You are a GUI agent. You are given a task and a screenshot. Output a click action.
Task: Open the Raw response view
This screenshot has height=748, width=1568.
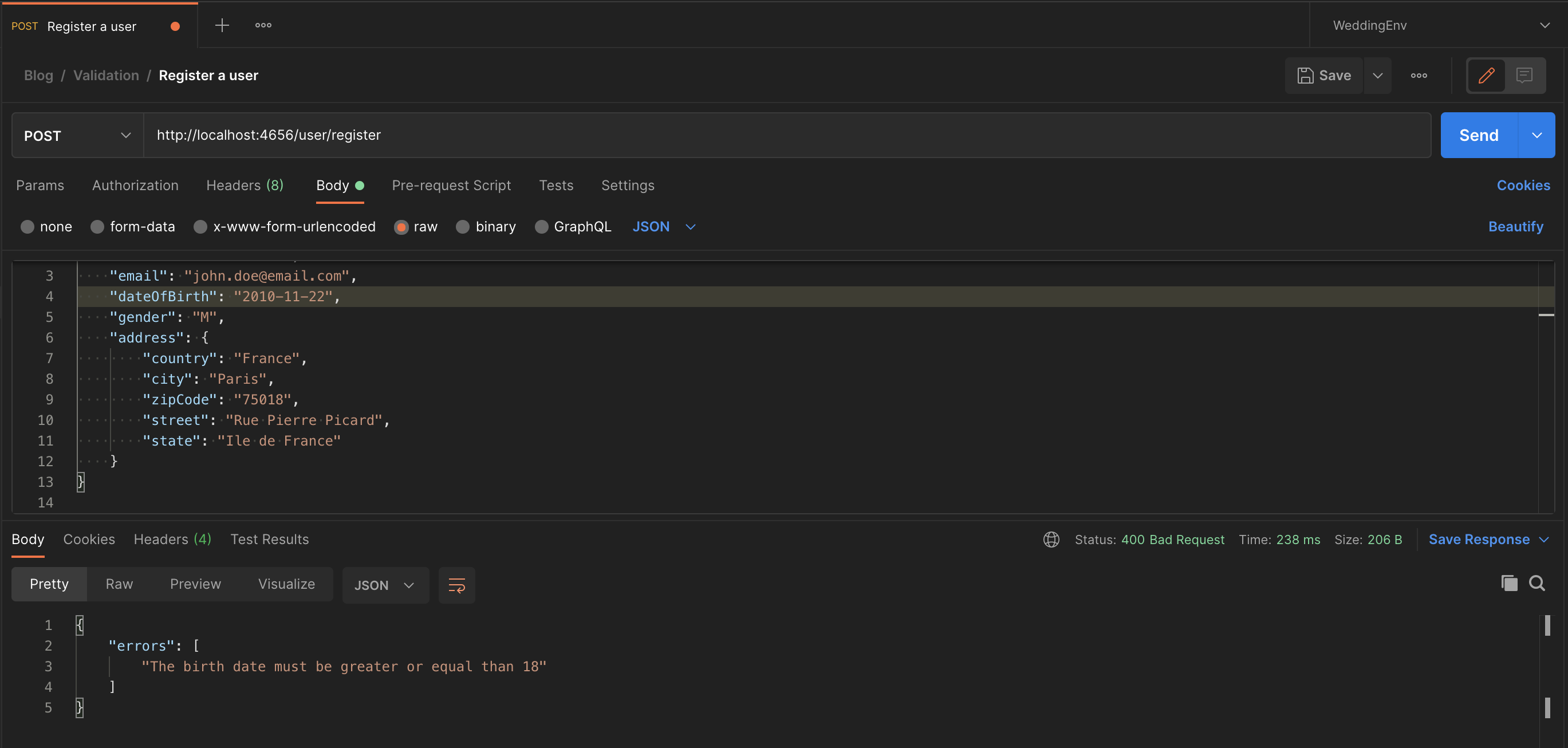coord(119,584)
